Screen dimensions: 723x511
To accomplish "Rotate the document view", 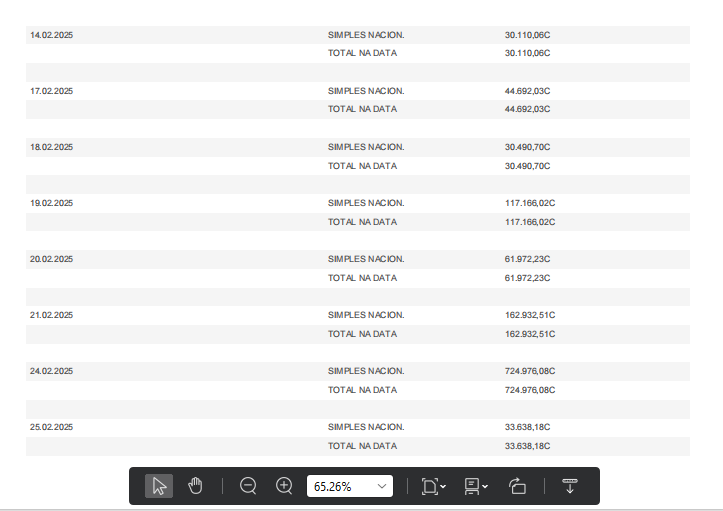I will (x=517, y=486).
